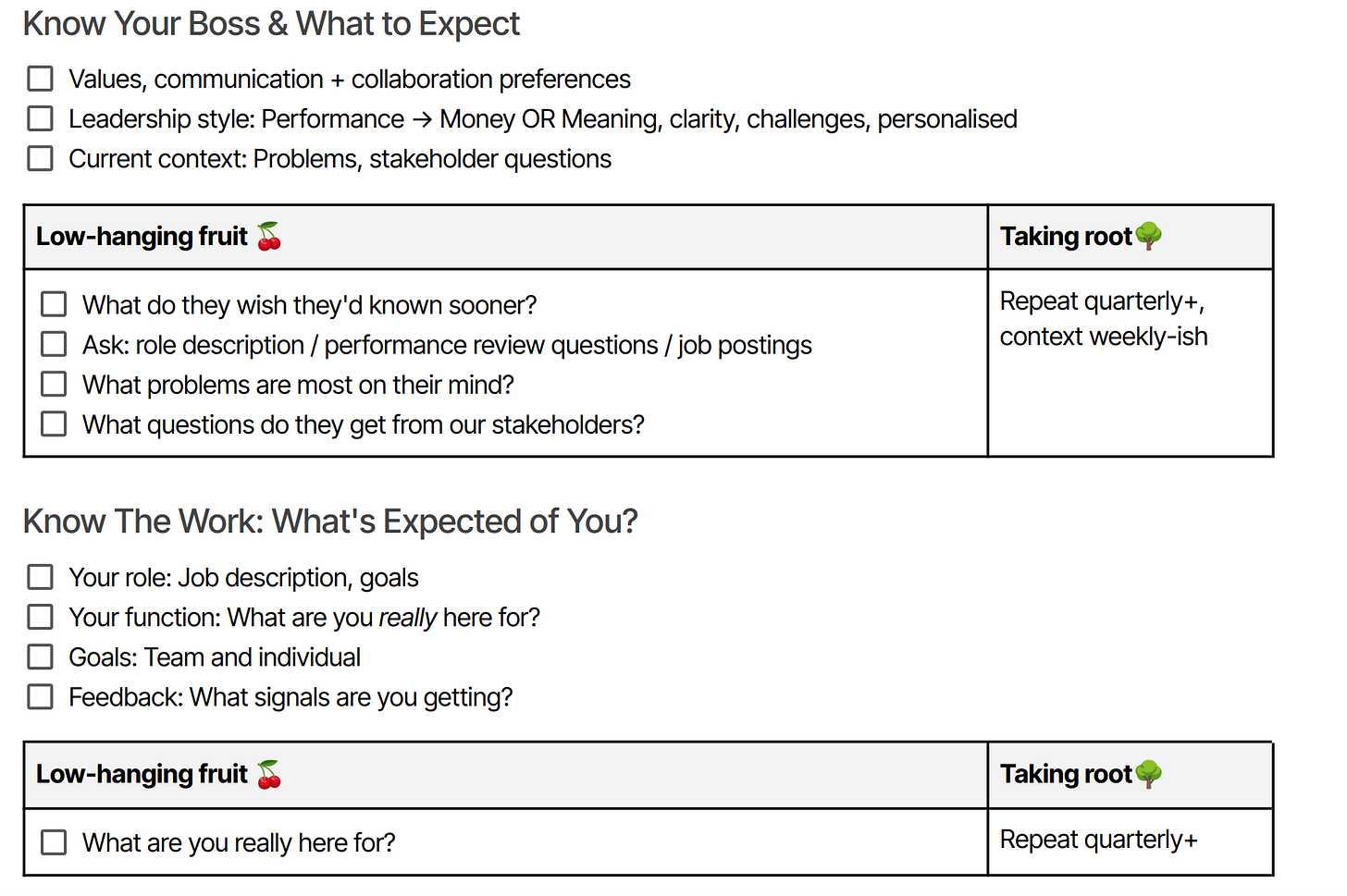Screen dimensions: 1347x896
Task: Tick the Leadership style checkbox
Action: tap(40, 118)
